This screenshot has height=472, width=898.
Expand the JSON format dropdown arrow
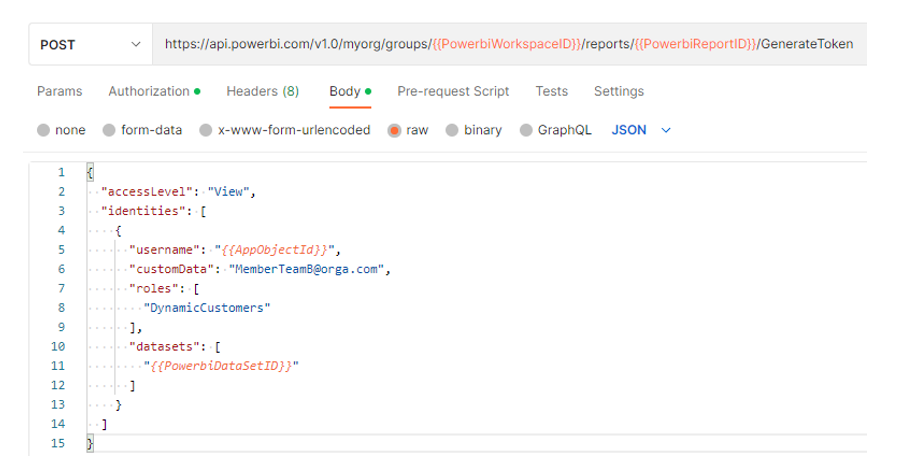[x=665, y=131]
